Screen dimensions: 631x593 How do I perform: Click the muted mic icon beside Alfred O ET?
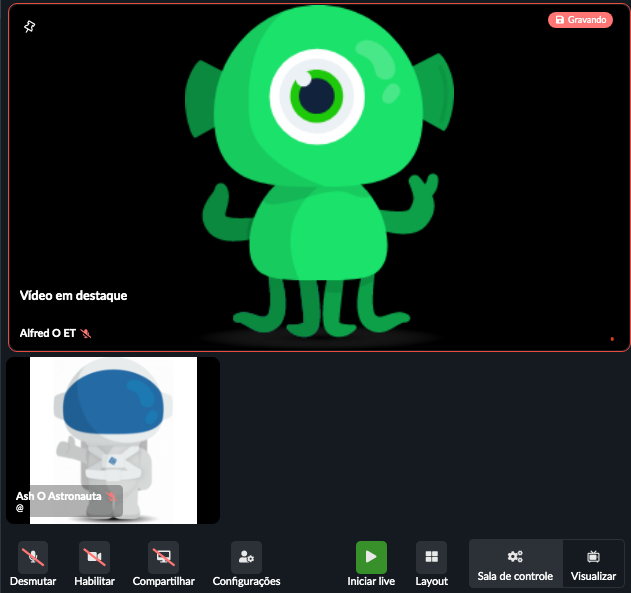[x=86, y=333]
